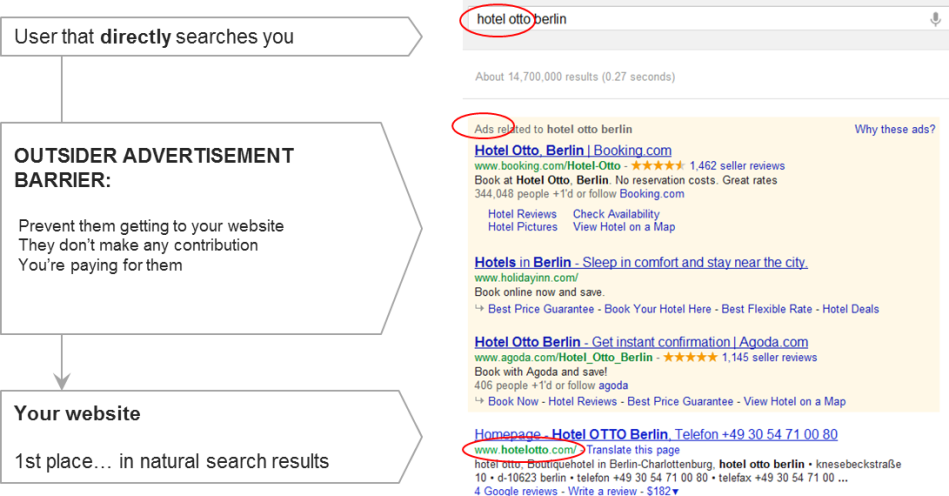Click the microphone voice search icon
949x496 pixels.
coord(935,19)
